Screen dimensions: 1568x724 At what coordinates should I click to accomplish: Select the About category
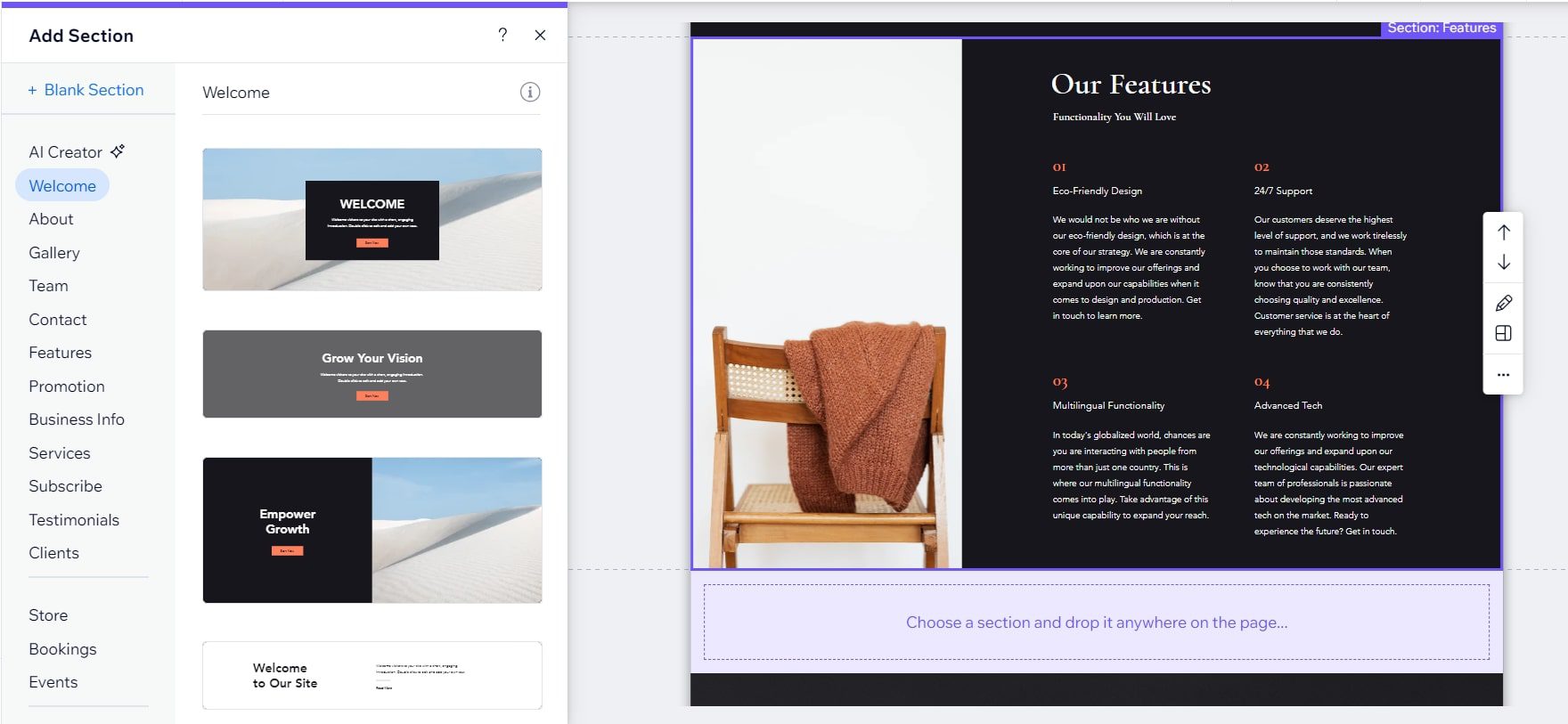click(x=51, y=219)
